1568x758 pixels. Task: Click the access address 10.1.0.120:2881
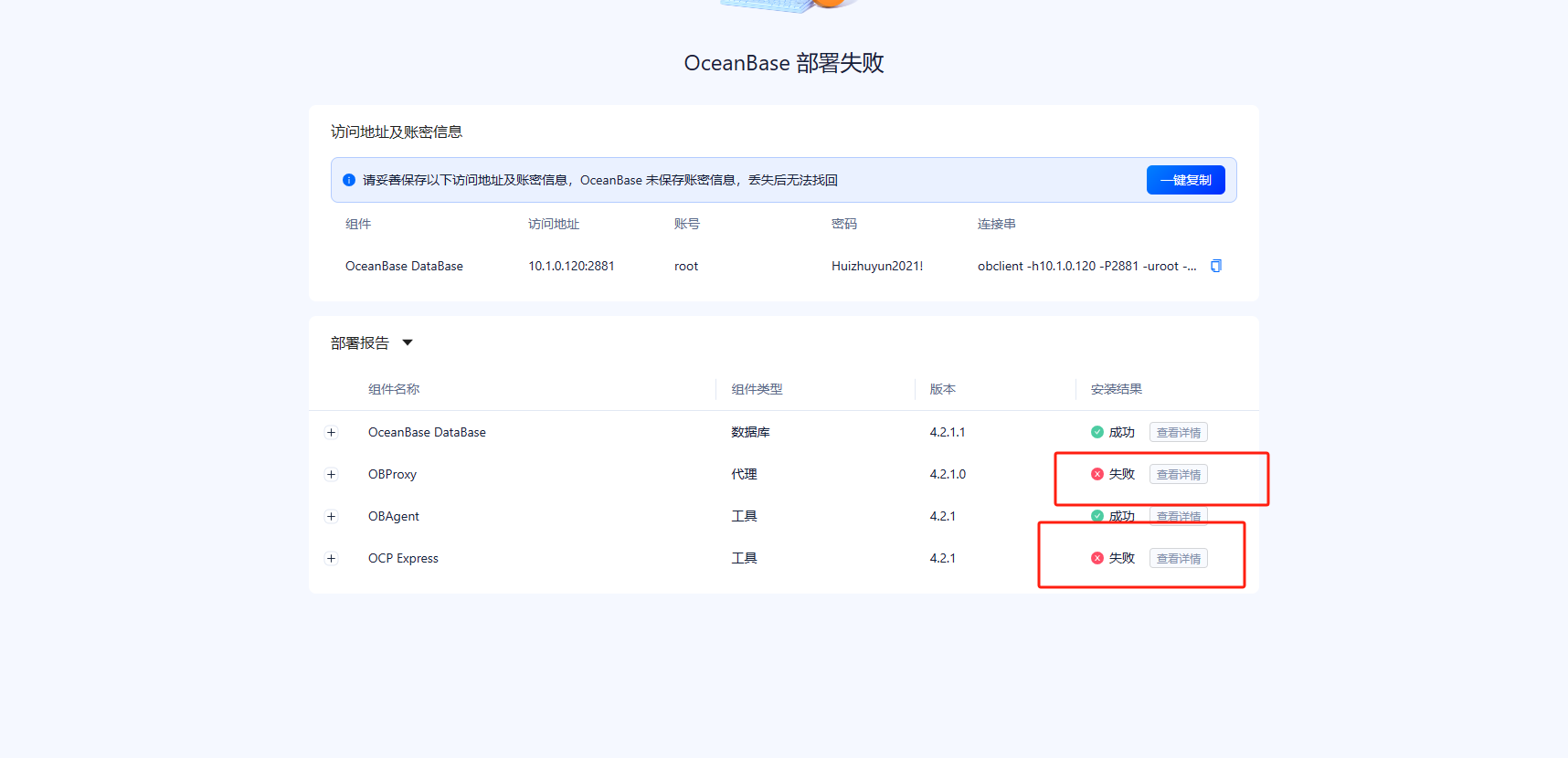pos(571,266)
